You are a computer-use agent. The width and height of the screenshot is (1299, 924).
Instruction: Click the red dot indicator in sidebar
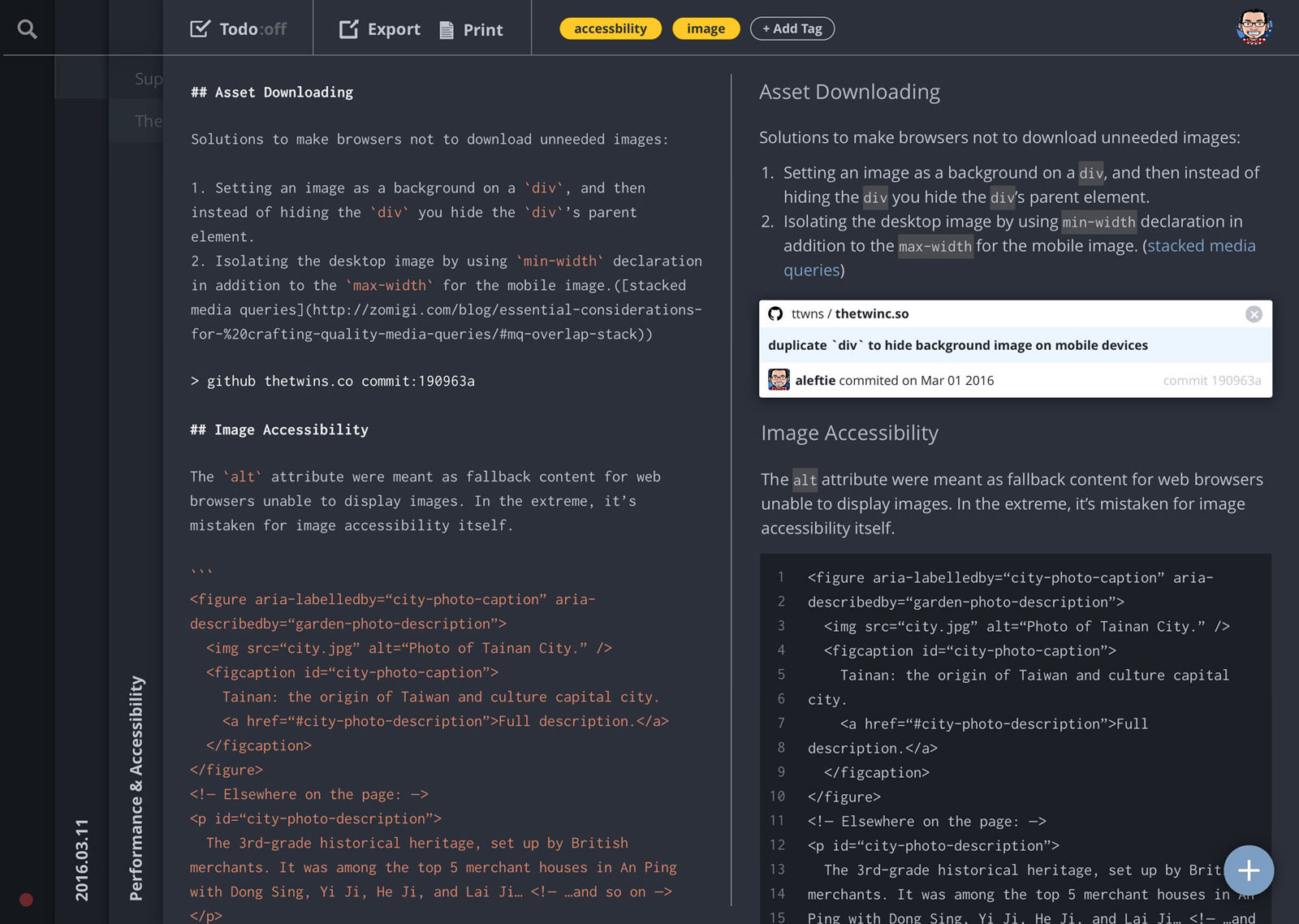click(x=26, y=900)
